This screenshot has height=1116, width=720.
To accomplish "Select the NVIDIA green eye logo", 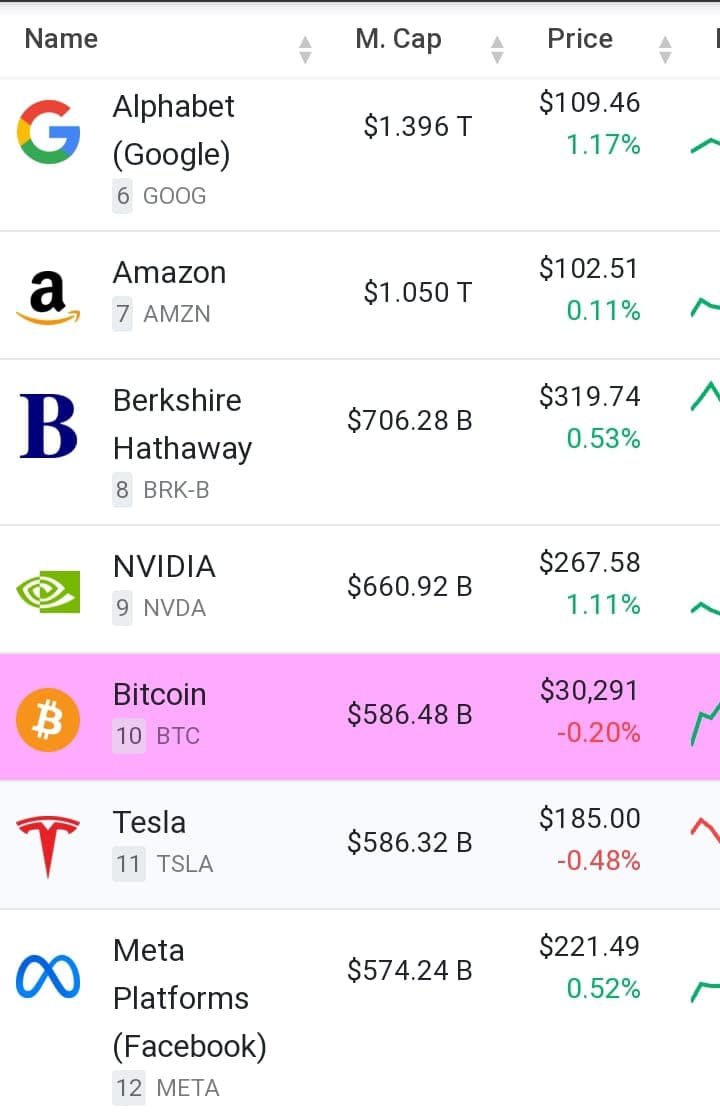I will coord(48,591).
